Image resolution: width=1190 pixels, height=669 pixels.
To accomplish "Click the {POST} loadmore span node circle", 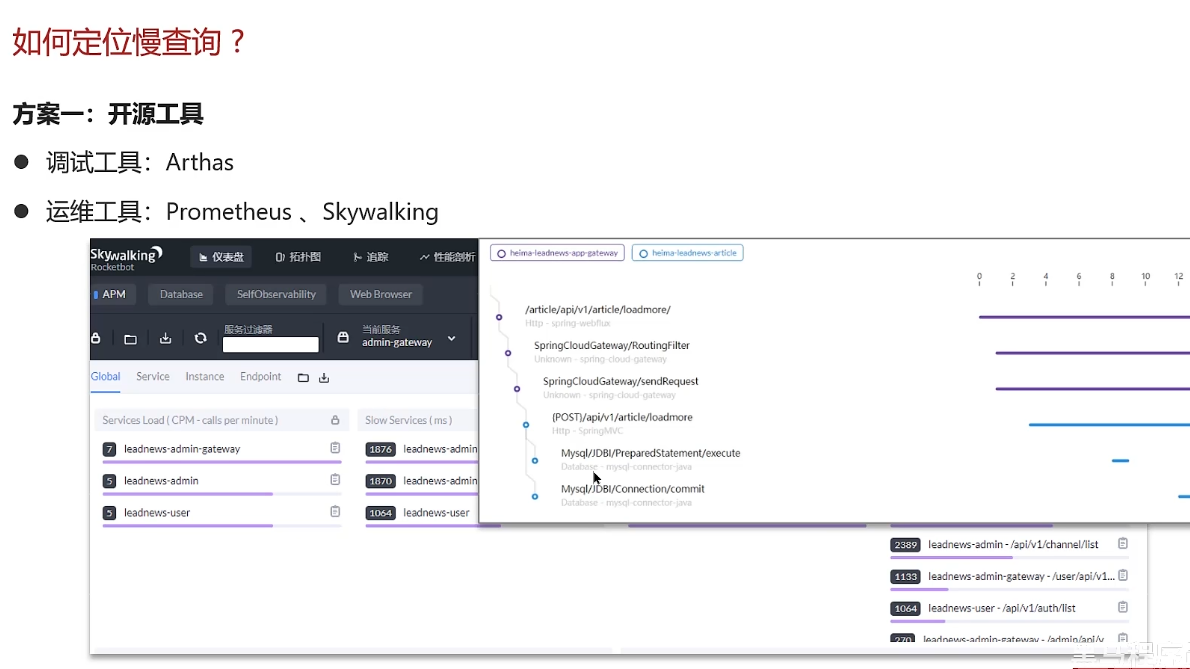I will click(x=526, y=425).
